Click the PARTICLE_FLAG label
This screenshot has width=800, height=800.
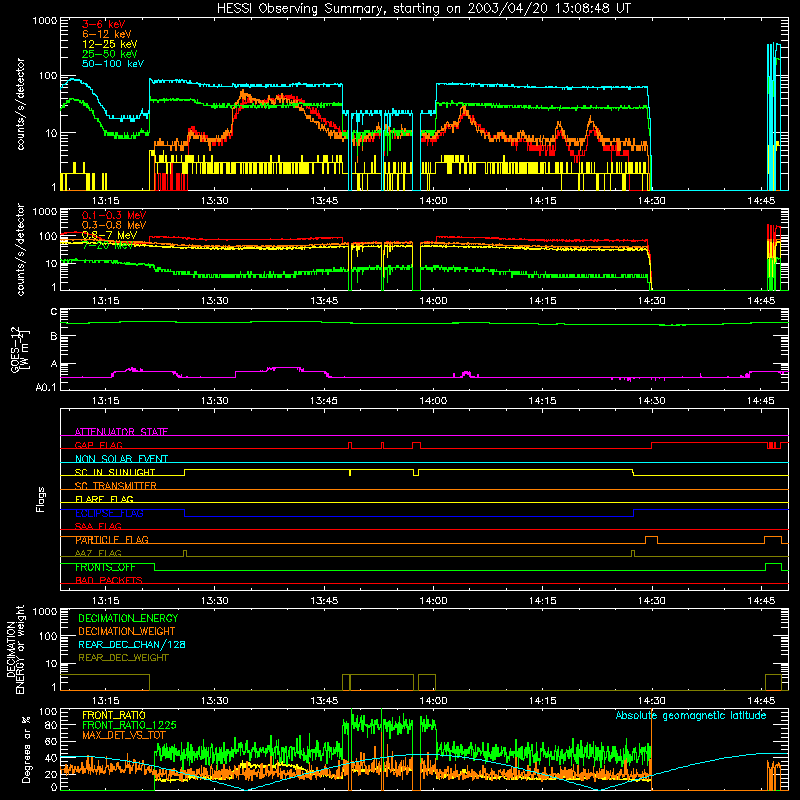click(x=112, y=540)
